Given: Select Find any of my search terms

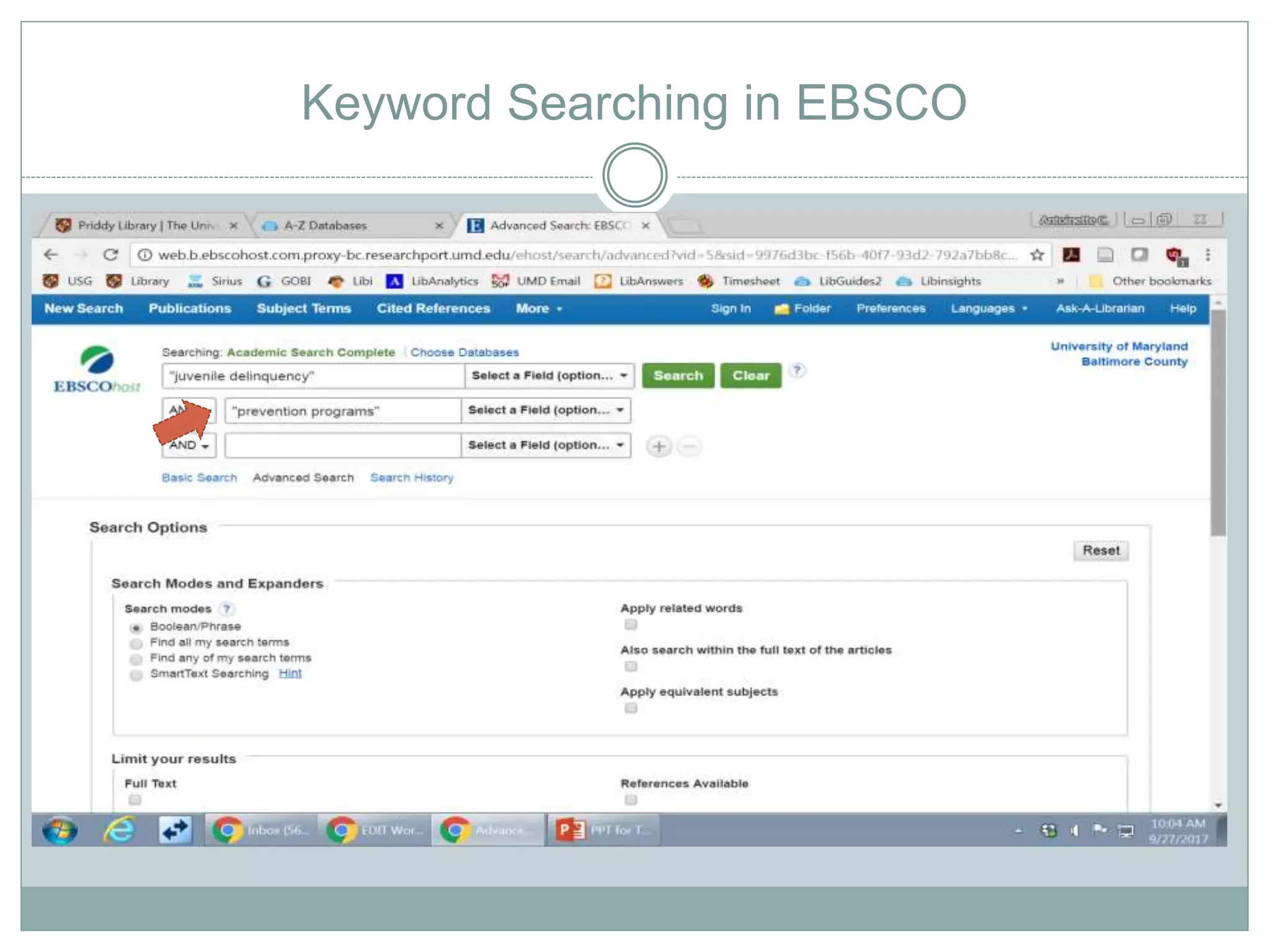Looking at the screenshot, I should click(136, 659).
